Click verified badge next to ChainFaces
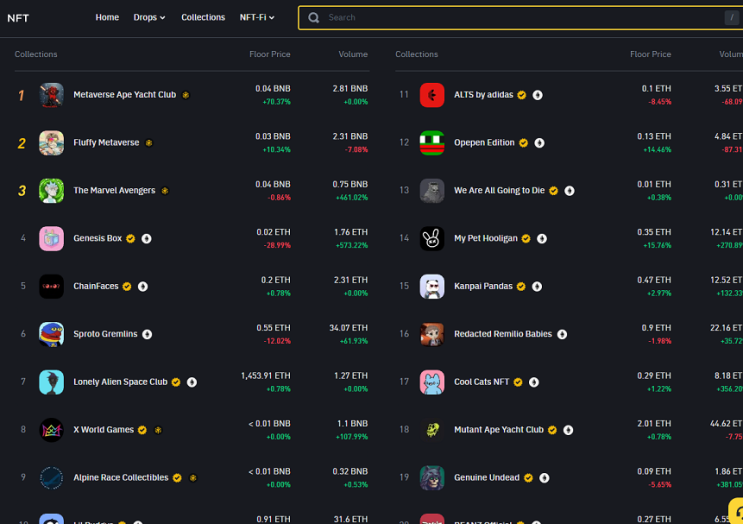The image size is (743, 524). 127,287
